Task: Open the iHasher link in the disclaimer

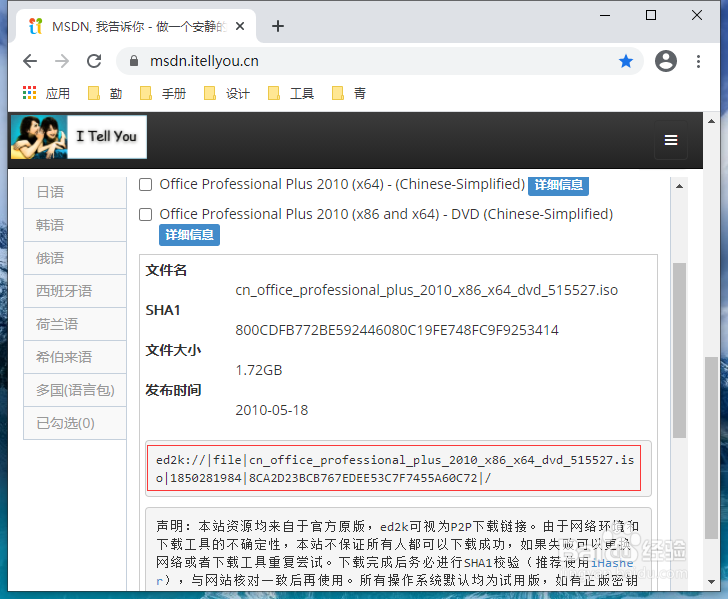Action: pyautogui.click(x=612, y=563)
